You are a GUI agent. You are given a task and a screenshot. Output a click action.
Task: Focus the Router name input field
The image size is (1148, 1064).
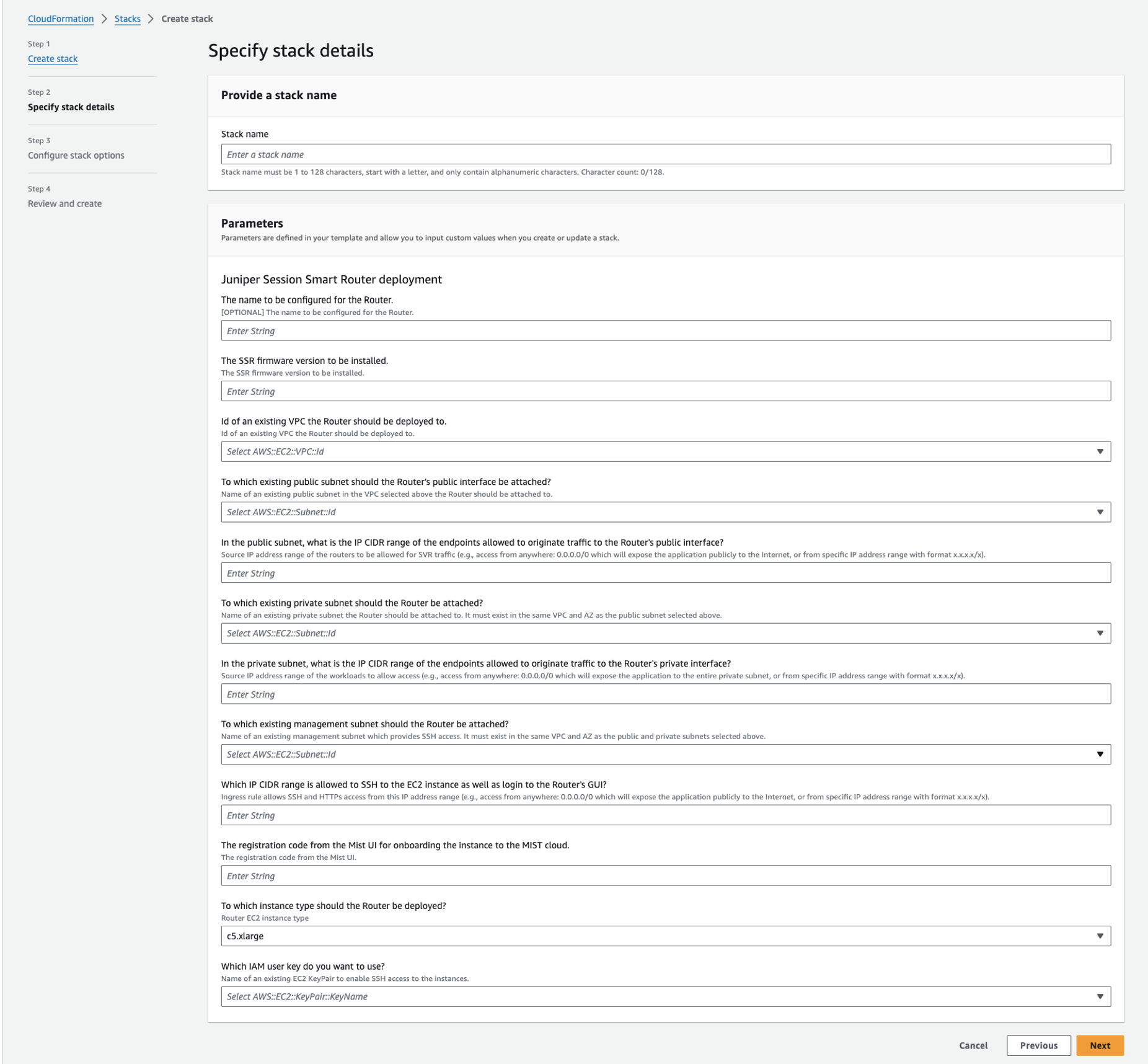[665, 330]
